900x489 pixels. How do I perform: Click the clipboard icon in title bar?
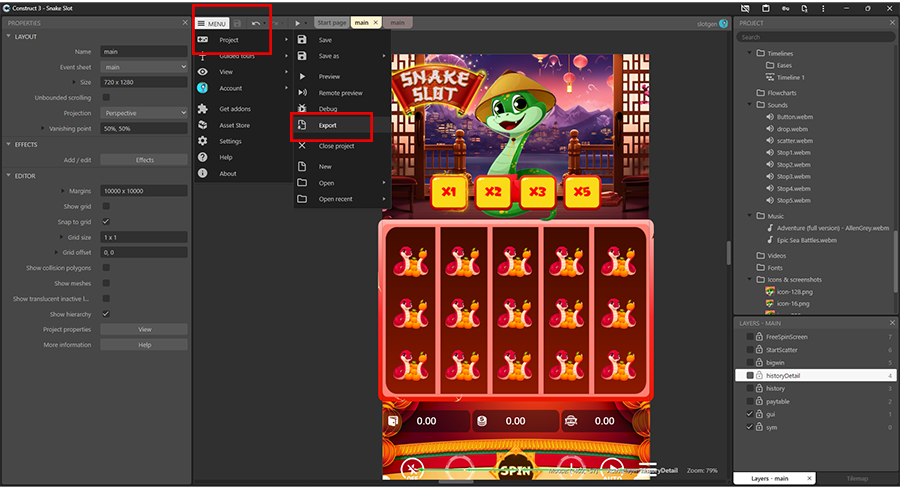tap(765, 9)
